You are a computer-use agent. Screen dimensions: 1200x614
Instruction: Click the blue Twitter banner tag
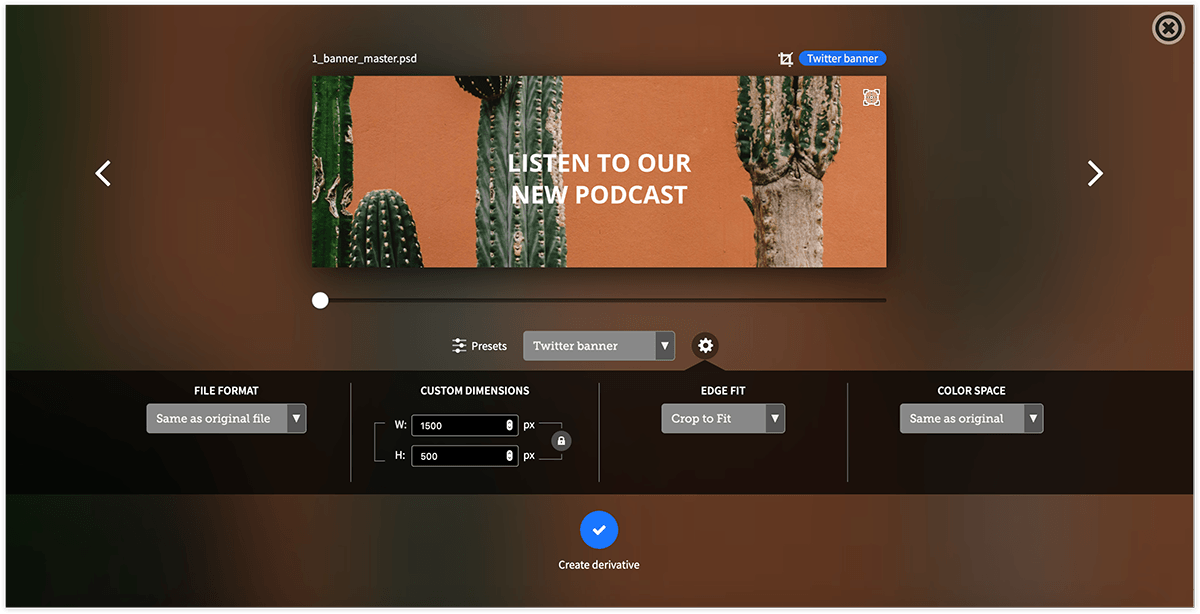(842, 59)
